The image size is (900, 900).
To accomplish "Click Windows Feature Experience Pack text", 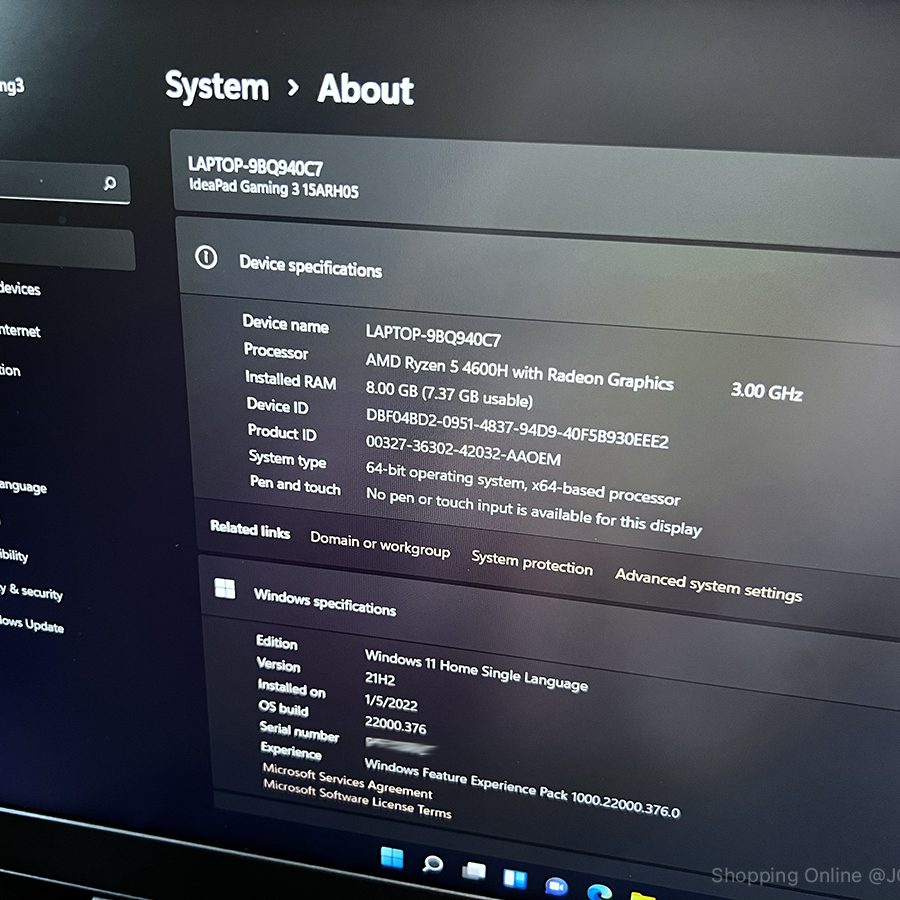I will point(522,788).
